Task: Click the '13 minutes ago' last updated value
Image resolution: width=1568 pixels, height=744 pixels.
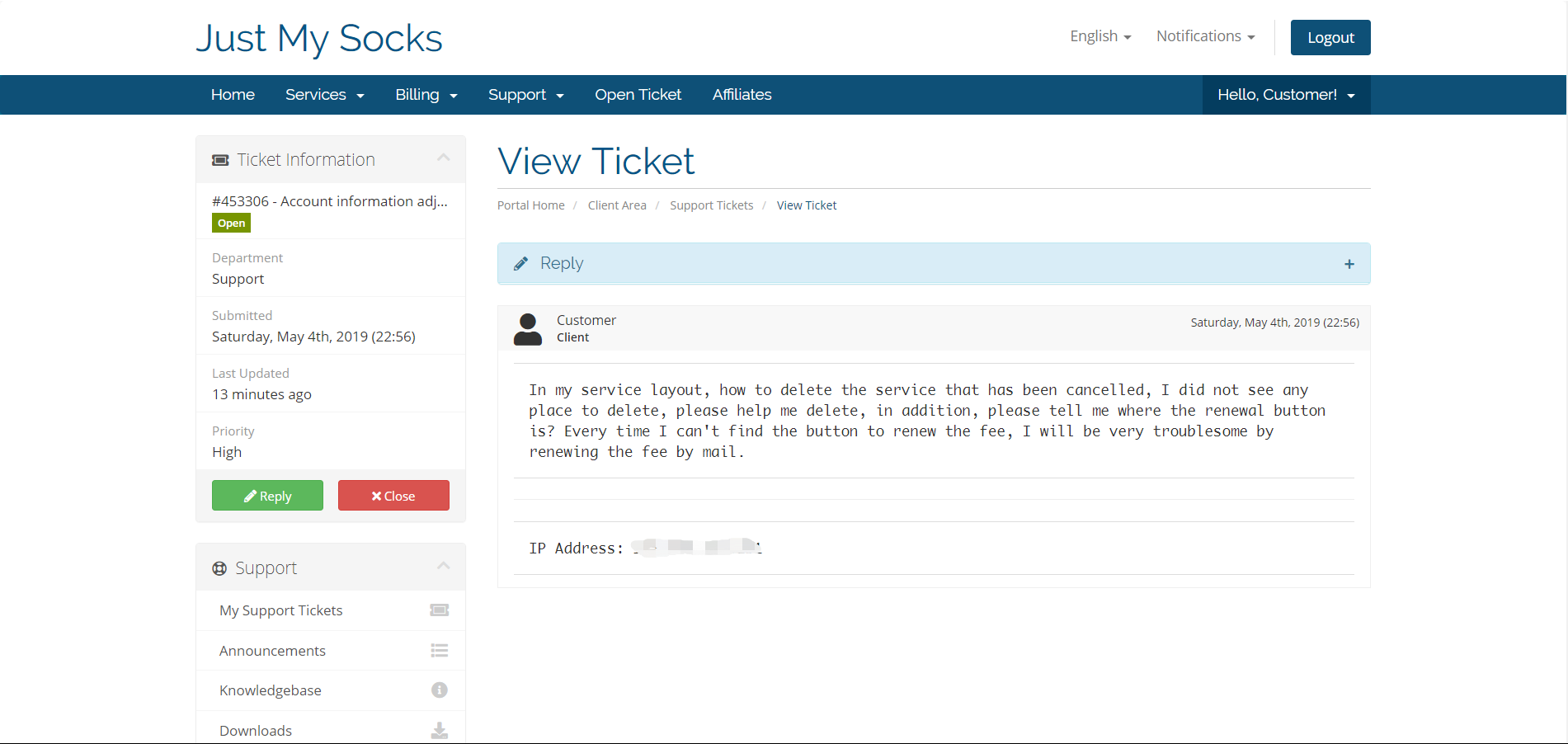Action: pyautogui.click(x=261, y=394)
